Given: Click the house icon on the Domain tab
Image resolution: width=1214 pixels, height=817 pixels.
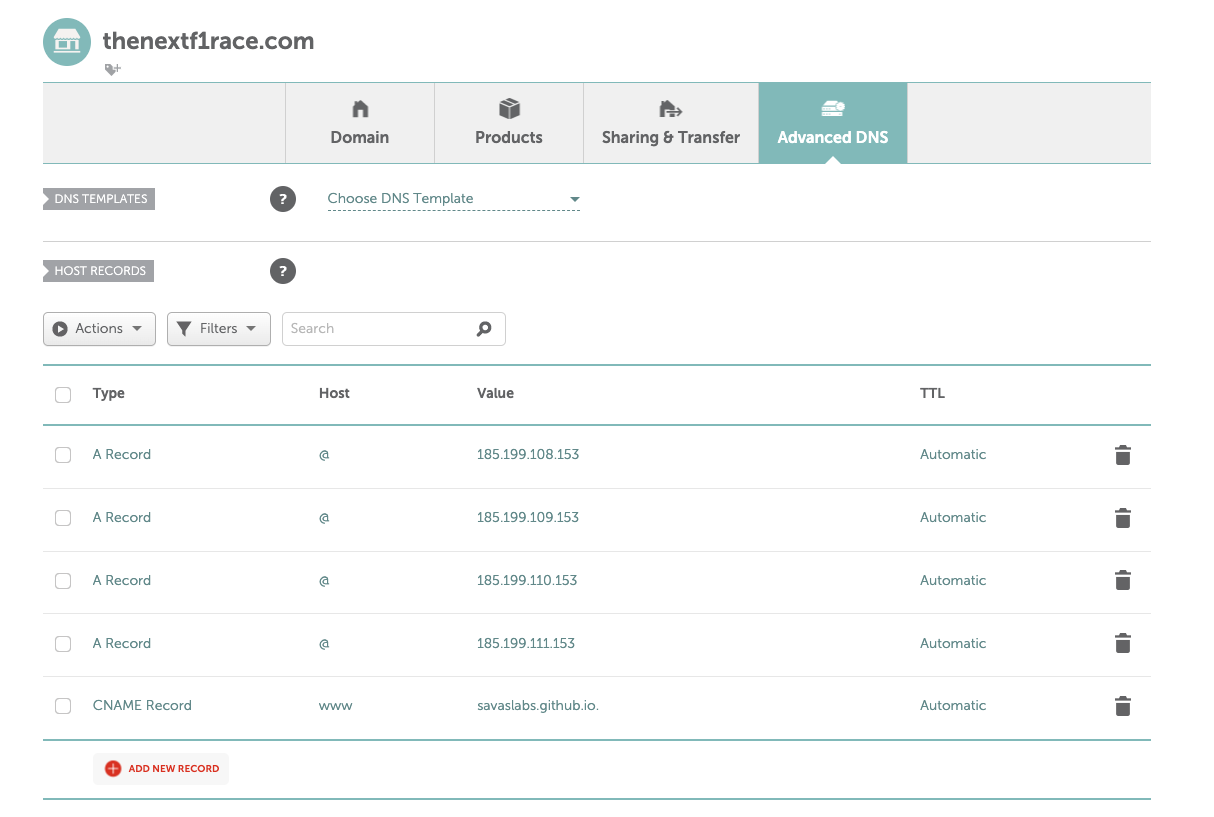Looking at the screenshot, I should pyautogui.click(x=359, y=108).
